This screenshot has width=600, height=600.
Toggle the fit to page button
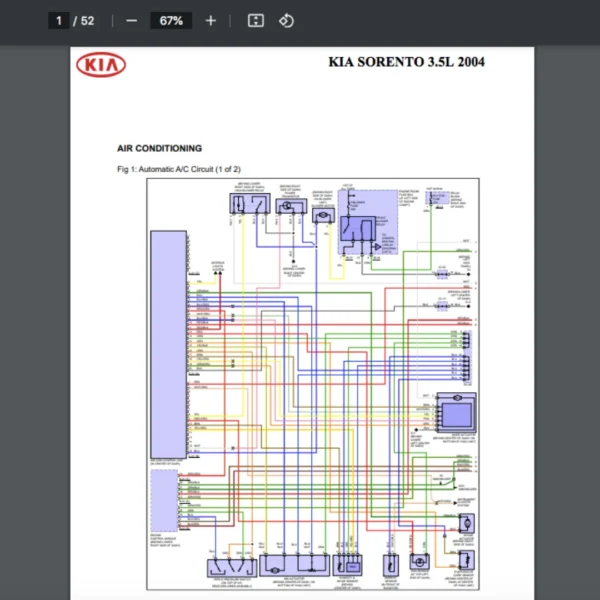(x=255, y=21)
